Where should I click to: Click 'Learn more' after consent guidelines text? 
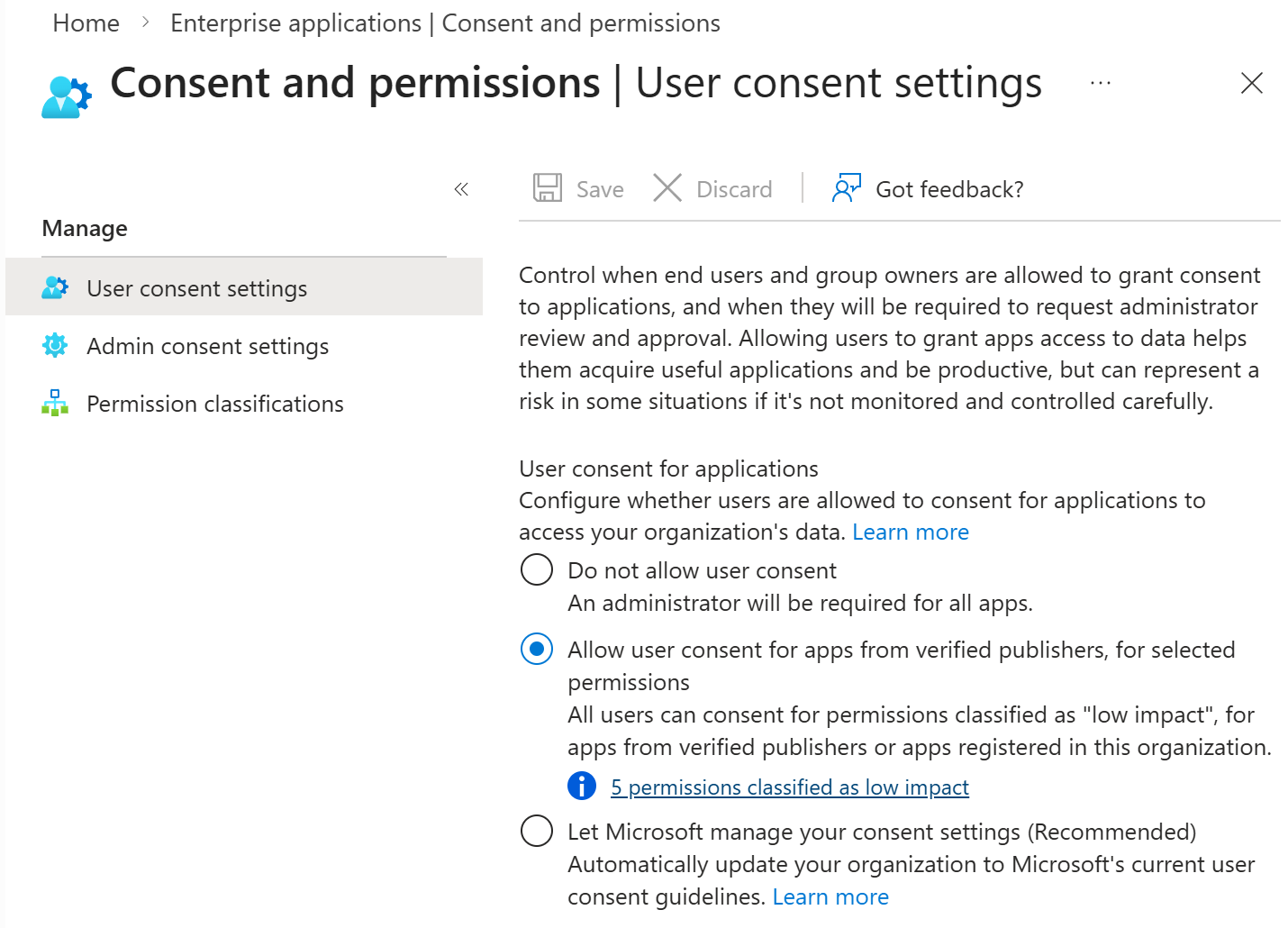(x=830, y=896)
